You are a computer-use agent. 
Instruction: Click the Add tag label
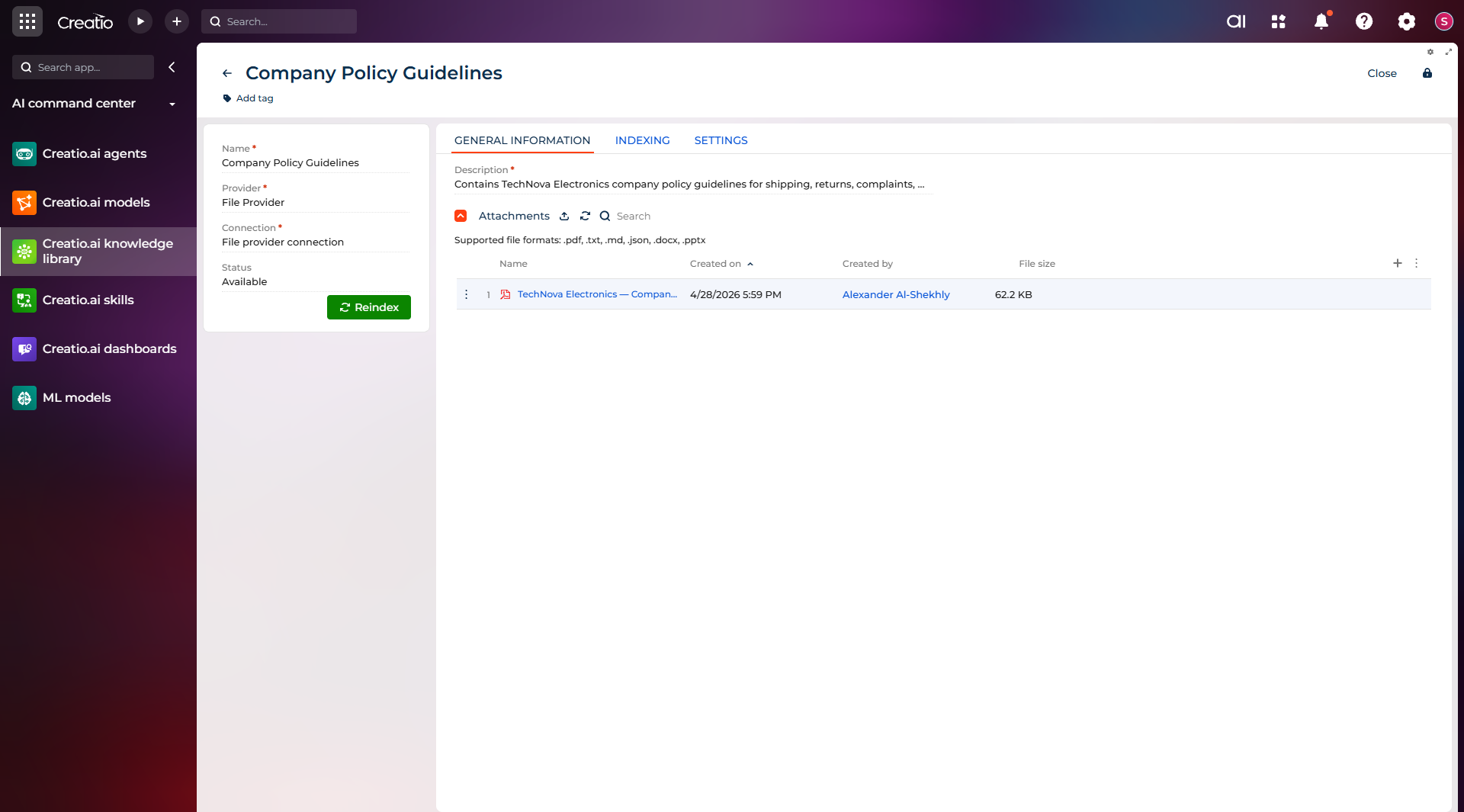[x=255, y=98]
